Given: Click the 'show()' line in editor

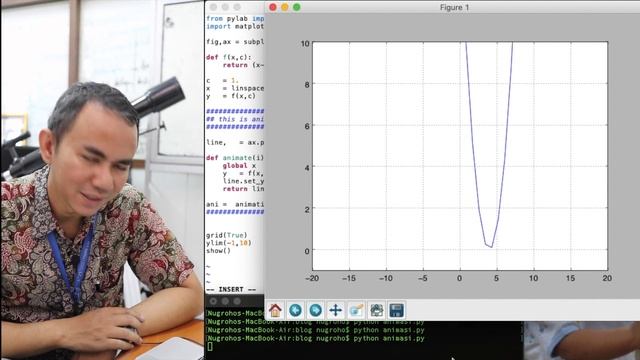Looking at the screenshot, I should point(218,251).
